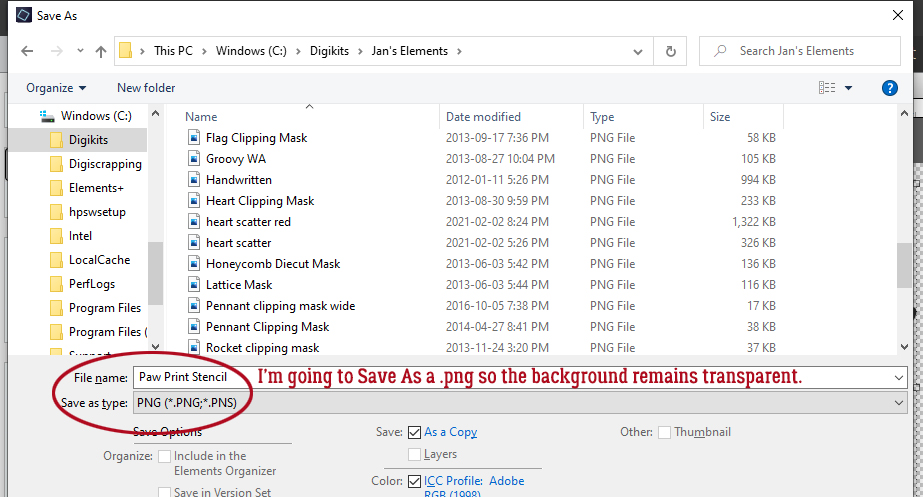The image size is (923, 497).
Task: Click the Lattice Mask file icon
Action: [194, 284]
